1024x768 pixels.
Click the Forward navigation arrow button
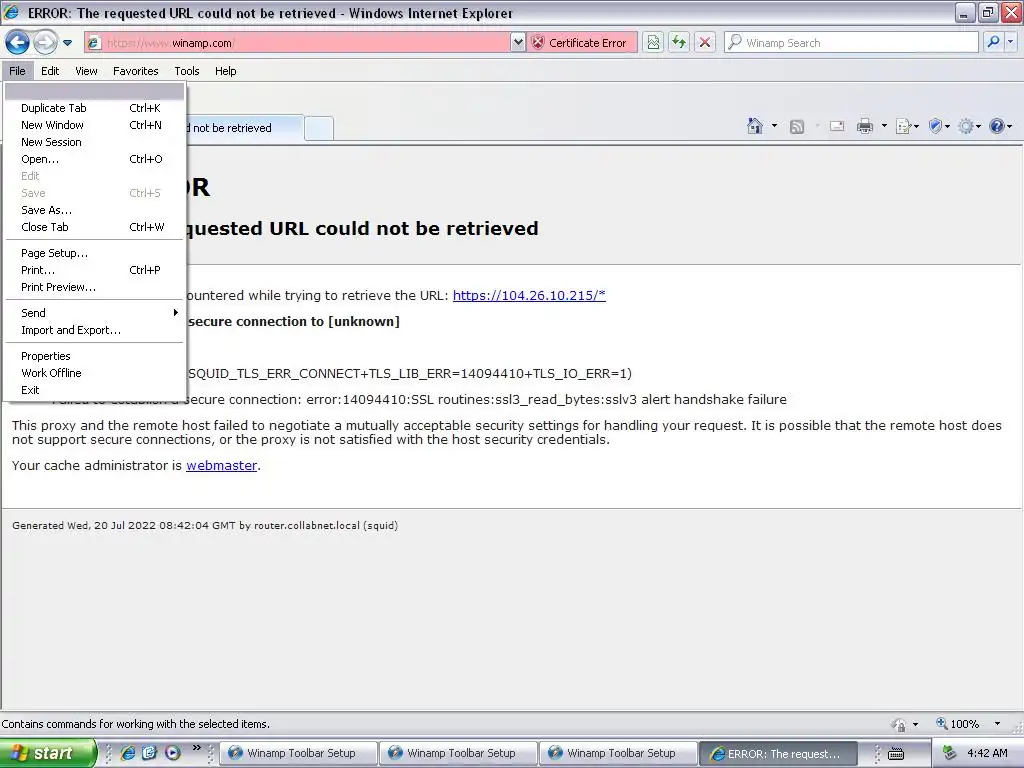point(45,43)
